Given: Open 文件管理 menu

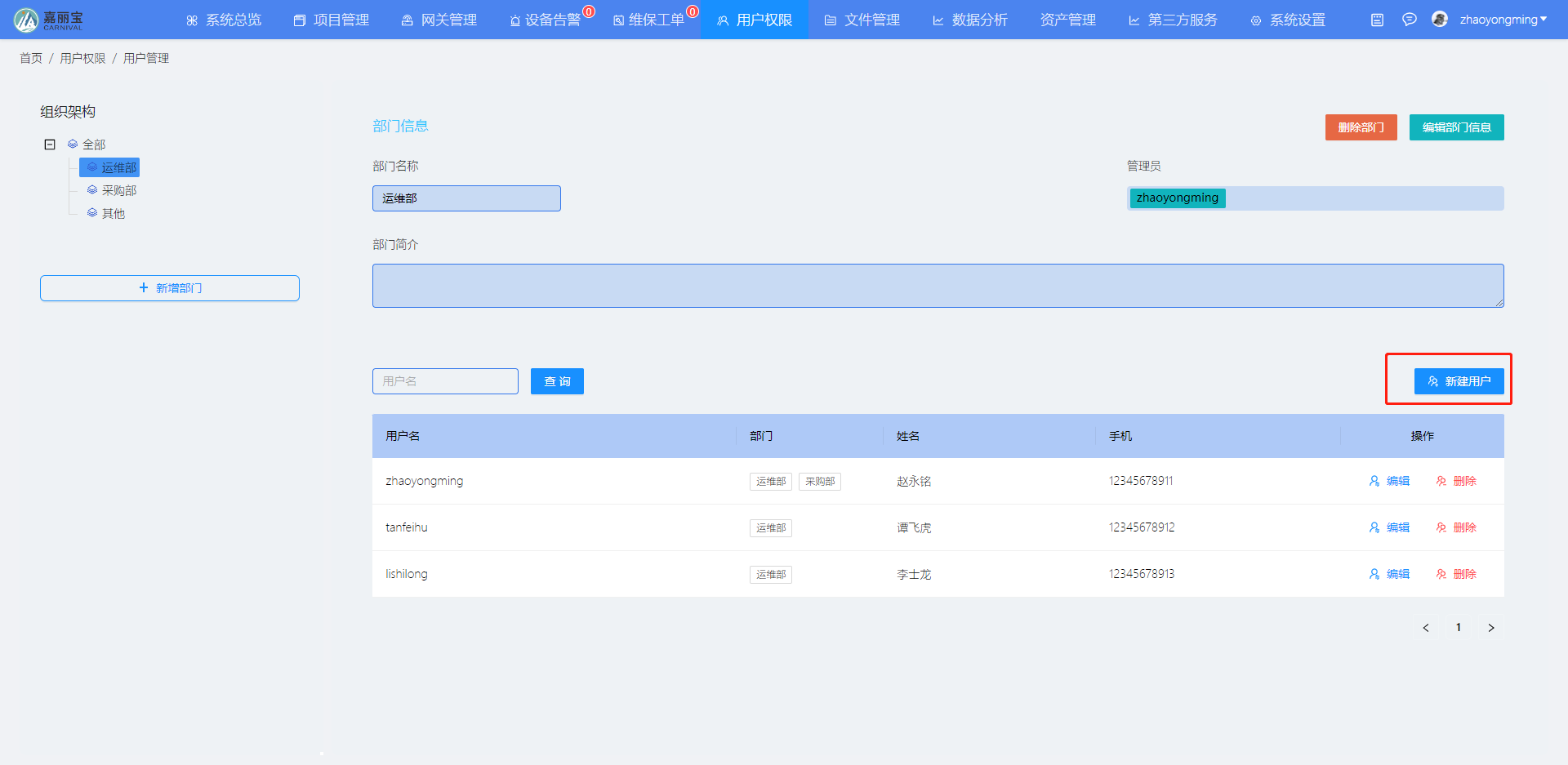Looking at the screenshot, I should [x=862, y=20].
